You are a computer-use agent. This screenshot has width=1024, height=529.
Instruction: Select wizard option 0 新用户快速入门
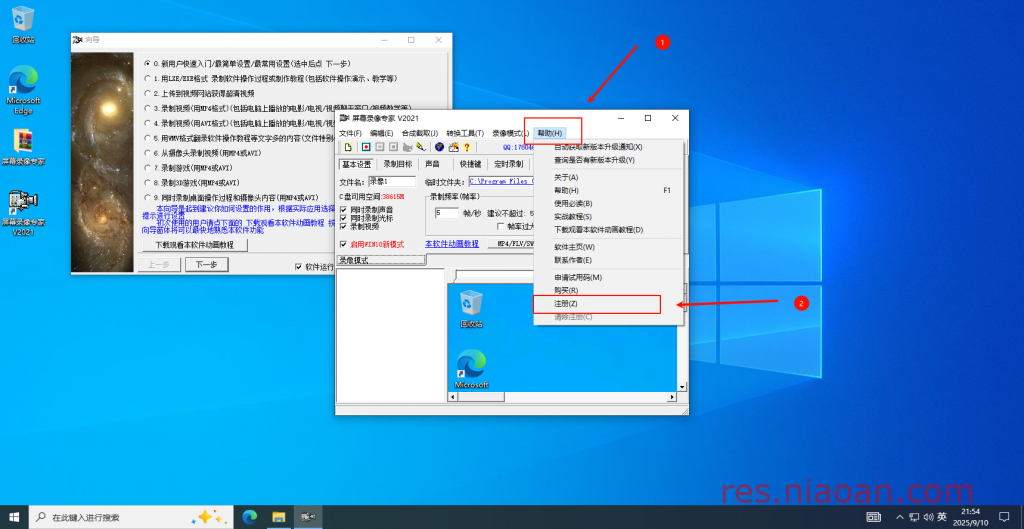click(248, 63)
